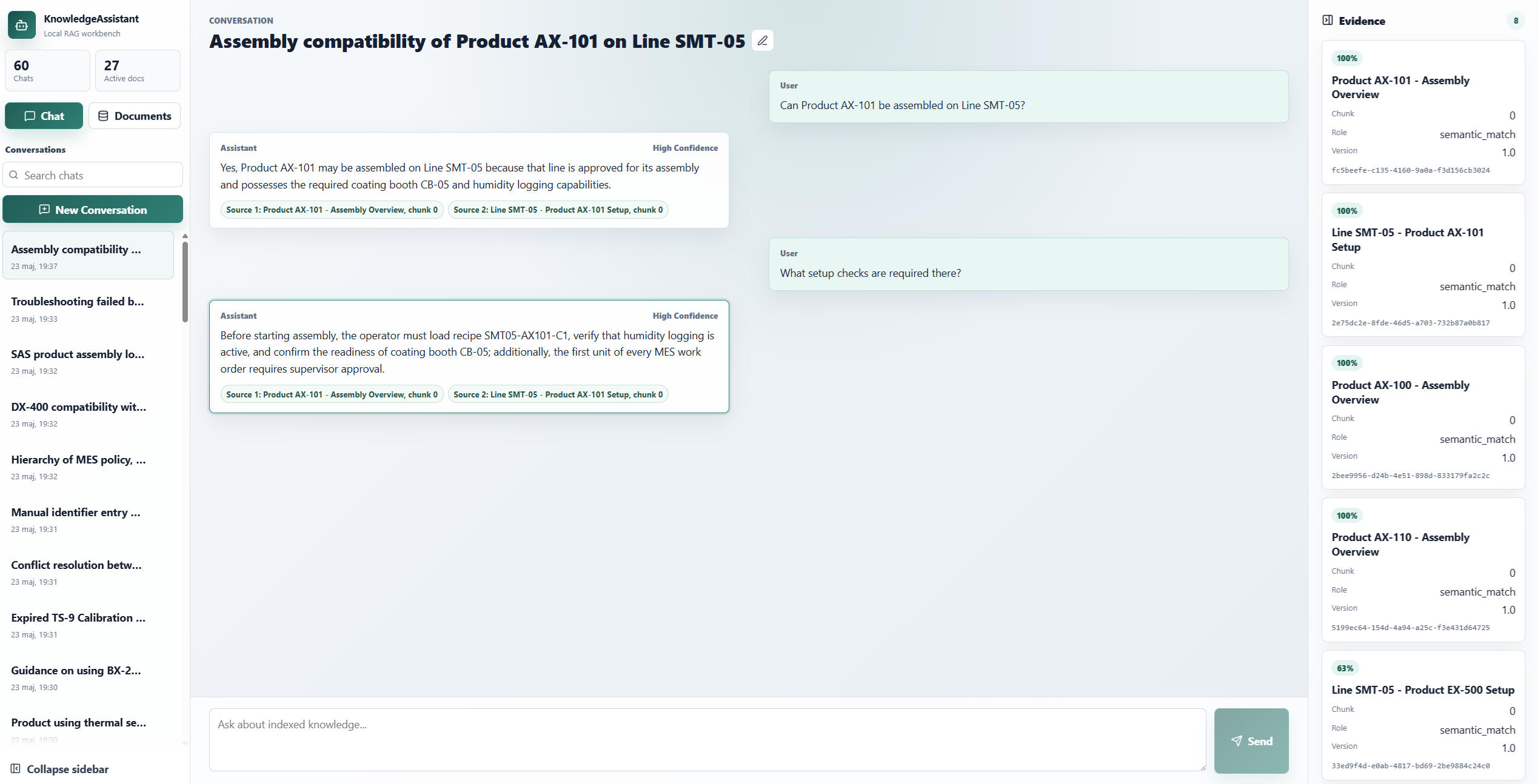This screenshot has height=784, width=1538.
Task: Open the SAS product assembly lo... conversation
Action: point(88,361)
